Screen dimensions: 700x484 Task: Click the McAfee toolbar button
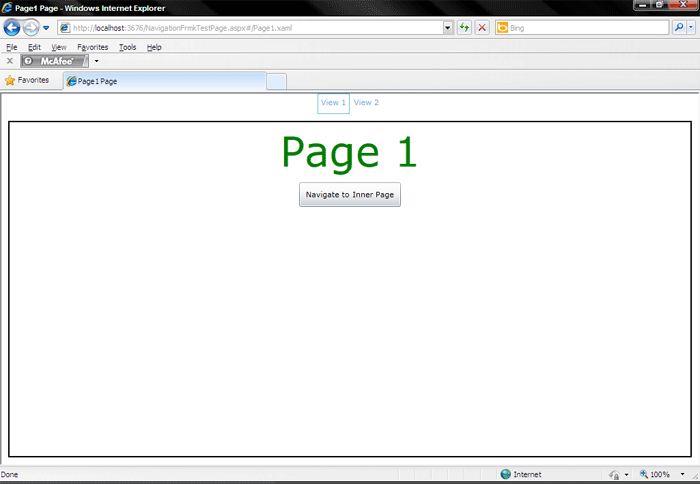click(x=54, y=61)
